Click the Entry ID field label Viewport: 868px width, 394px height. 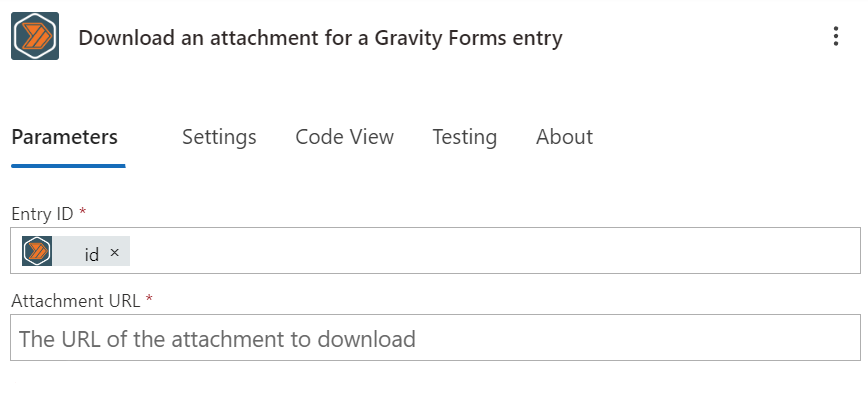coord(43,214)
